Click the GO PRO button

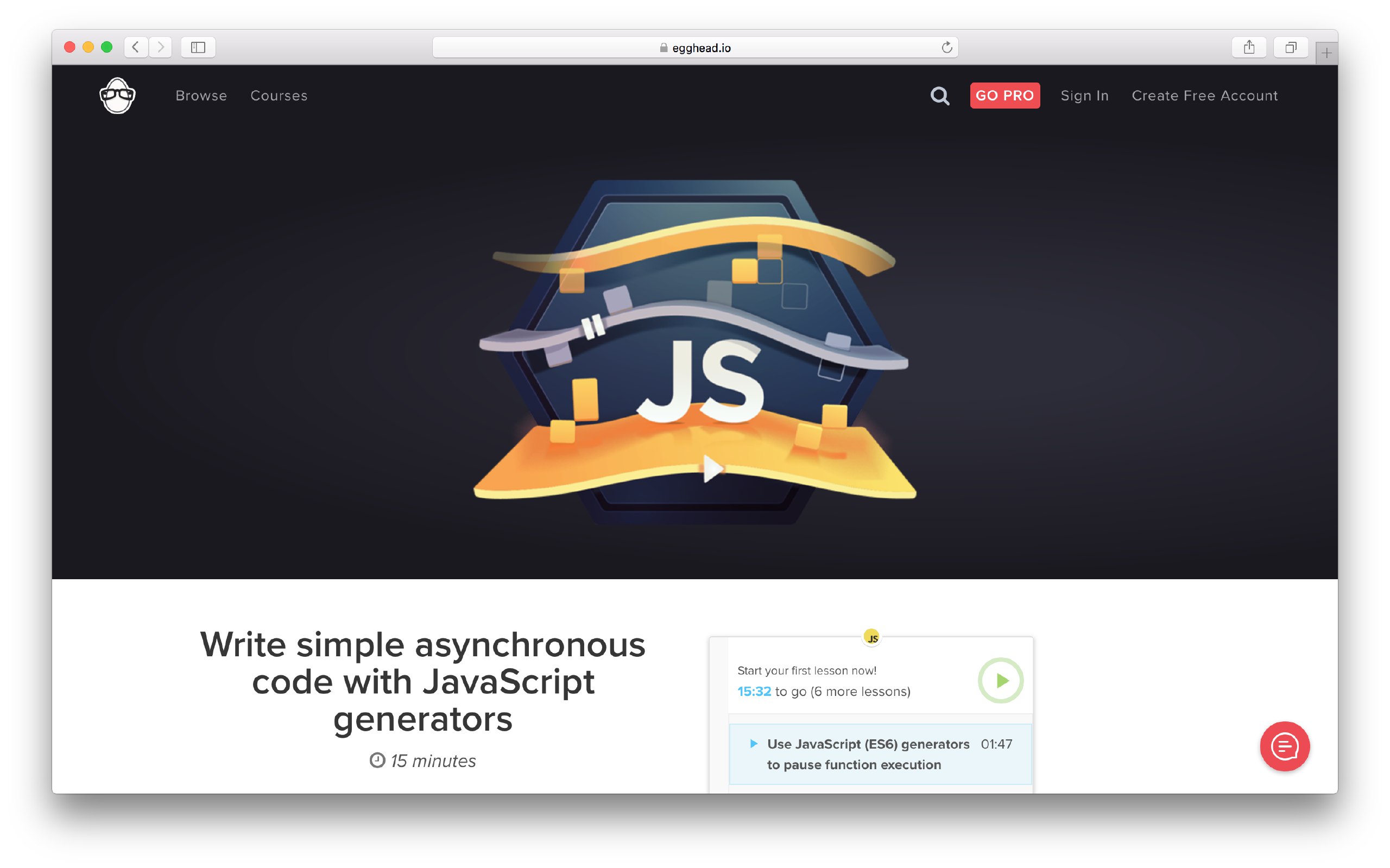1004,96
